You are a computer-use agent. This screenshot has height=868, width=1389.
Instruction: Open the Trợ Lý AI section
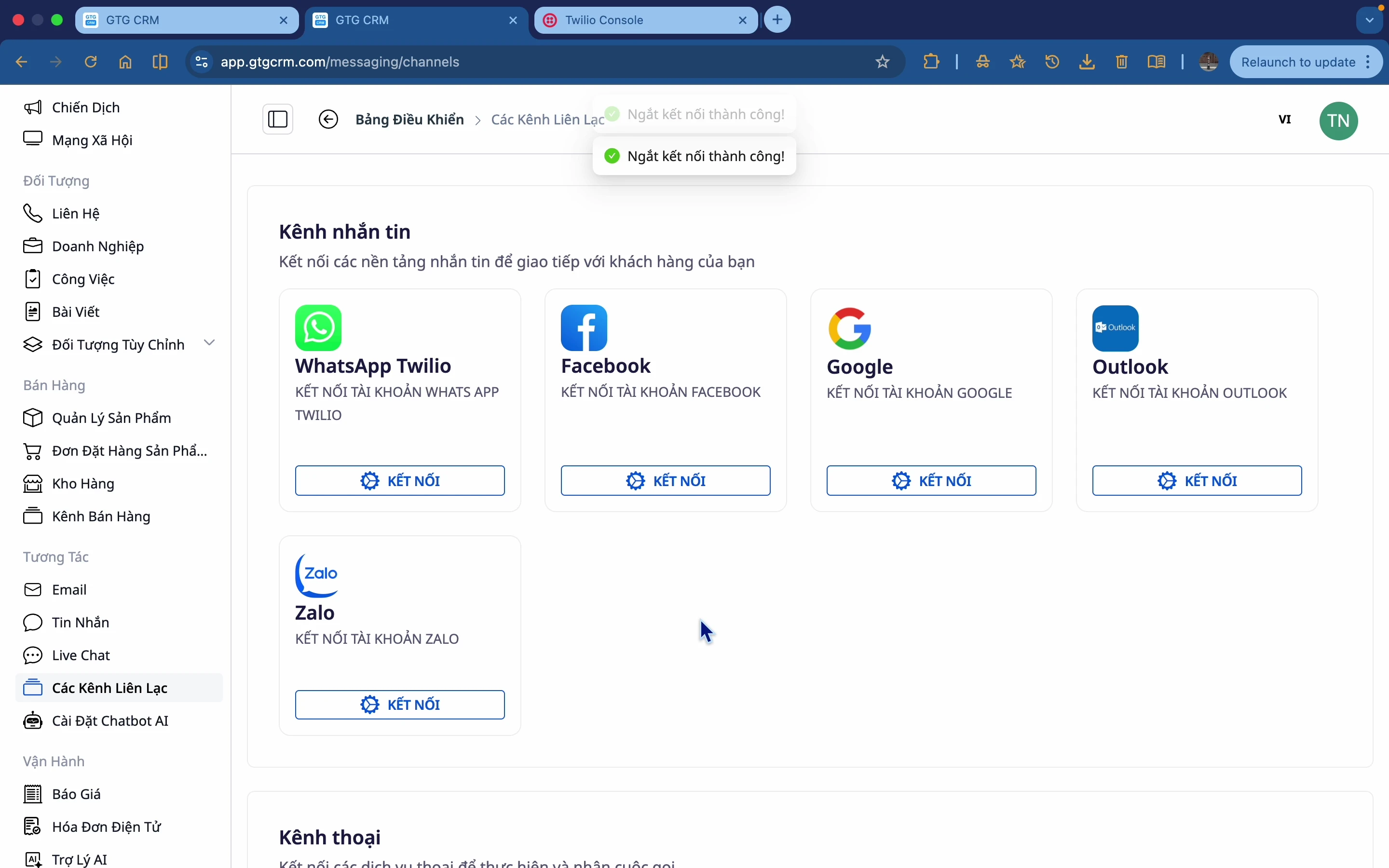[81, 859]
